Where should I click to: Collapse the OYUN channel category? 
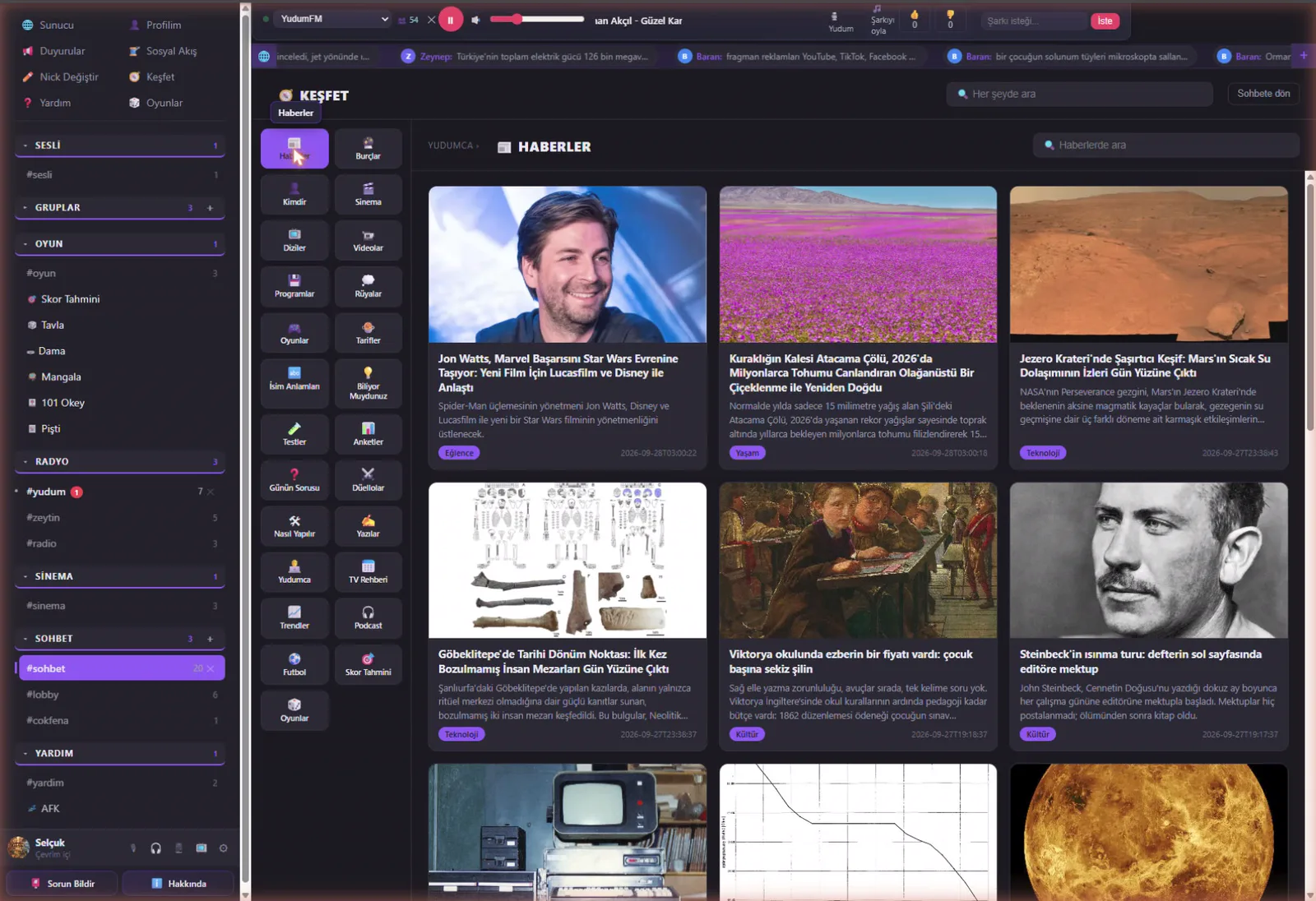pos(119,244)
